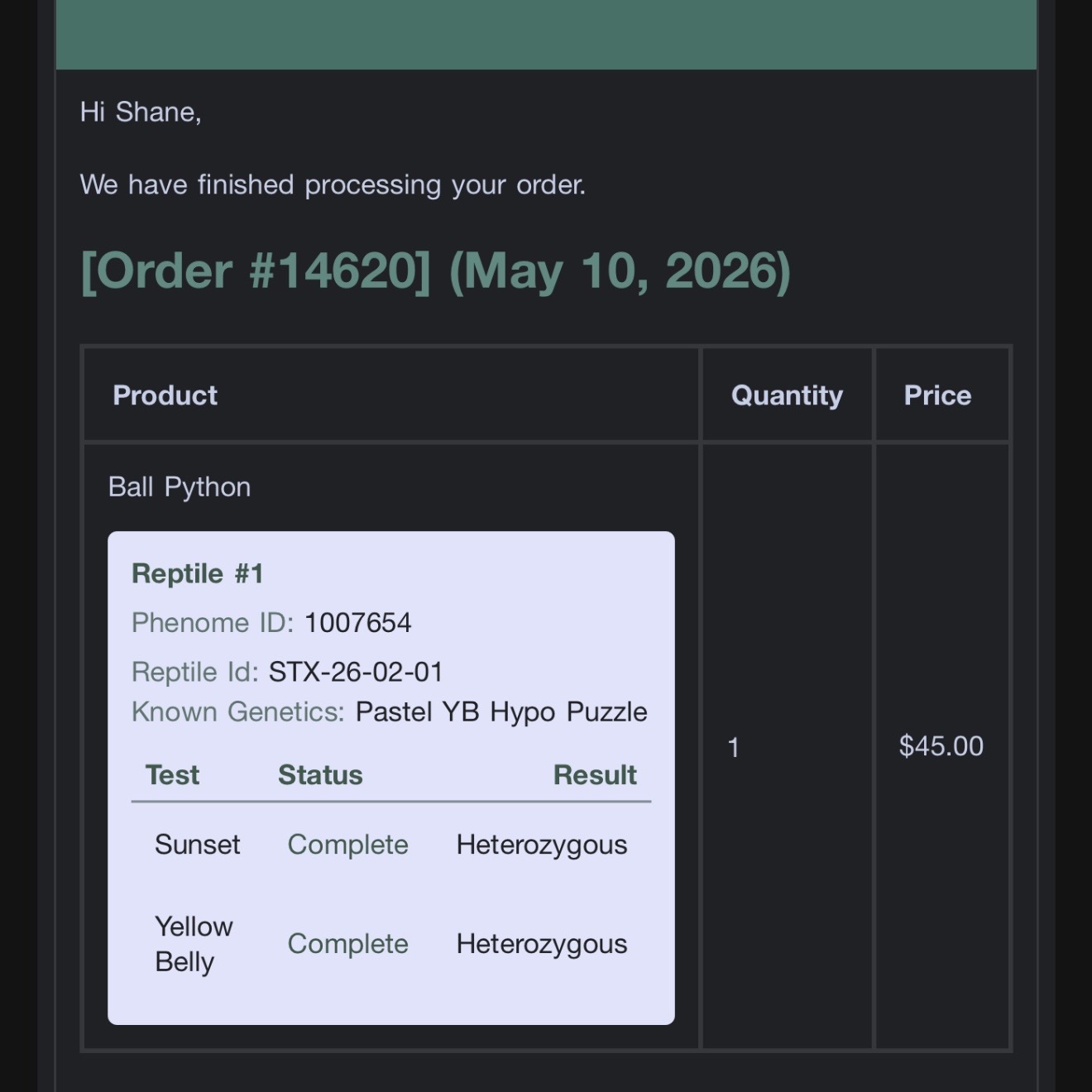
Task: Click the Status column header
Action: pos(320,775)
